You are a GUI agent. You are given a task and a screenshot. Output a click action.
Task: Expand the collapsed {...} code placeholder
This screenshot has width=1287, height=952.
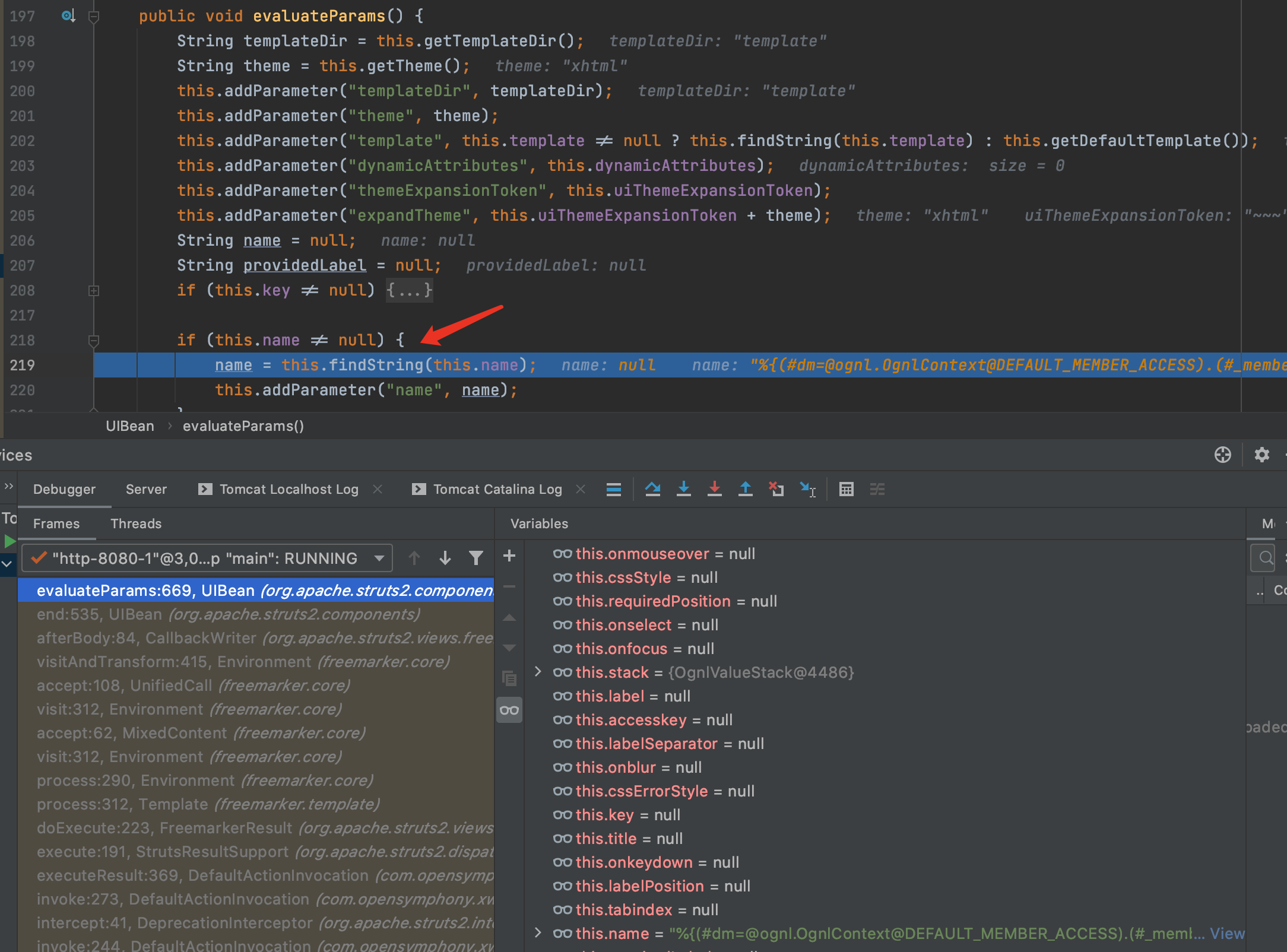point(409,290)
